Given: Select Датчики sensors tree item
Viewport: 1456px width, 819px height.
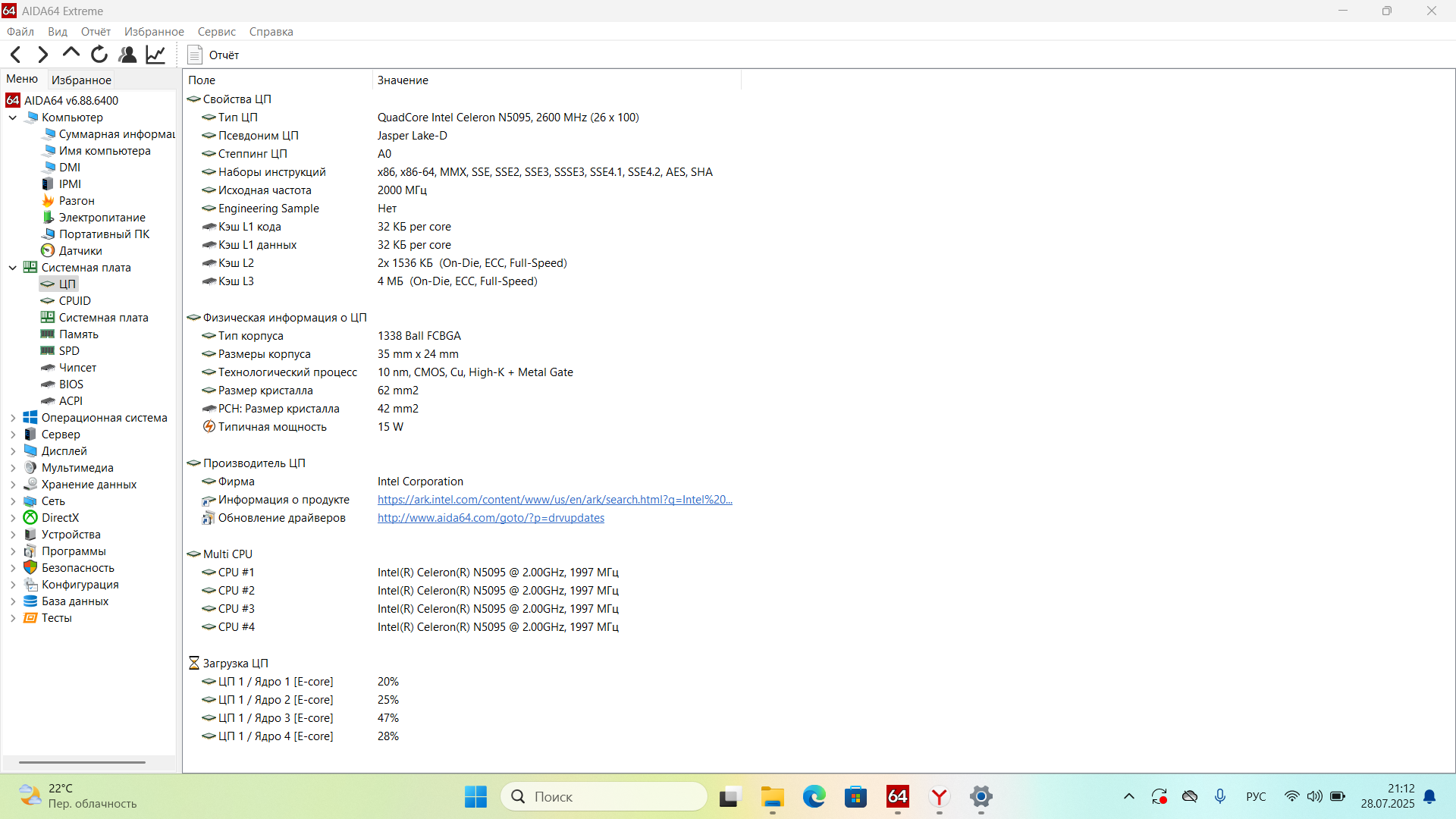Looking at the screenshot, I should (x=80, y=251).
